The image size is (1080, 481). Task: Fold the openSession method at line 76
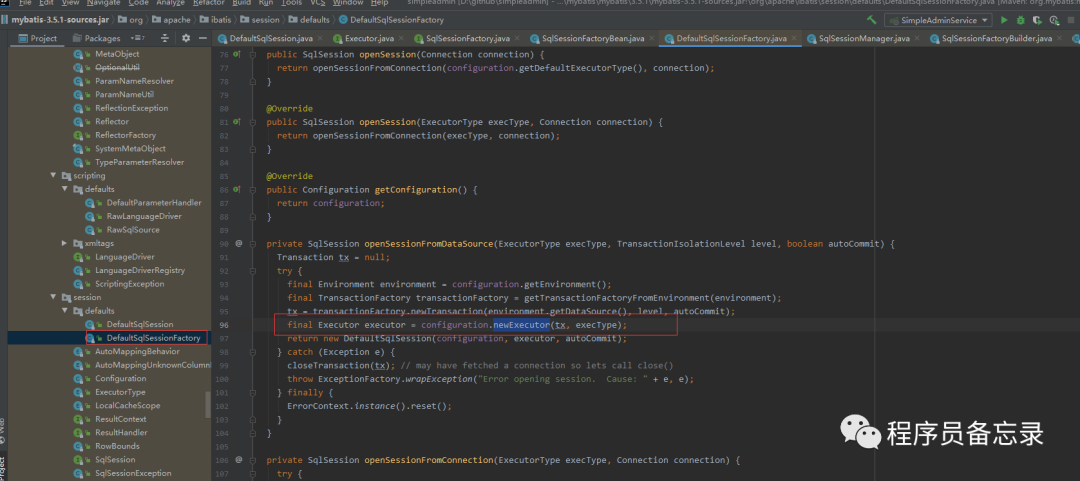[253, 54]
